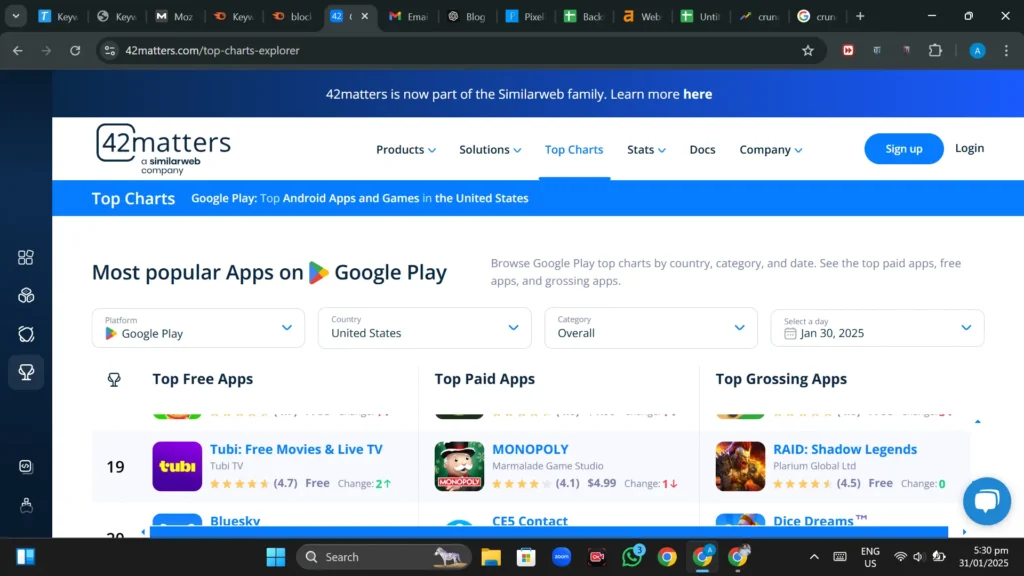Open Zoom from taskbar

pos(562,557)
